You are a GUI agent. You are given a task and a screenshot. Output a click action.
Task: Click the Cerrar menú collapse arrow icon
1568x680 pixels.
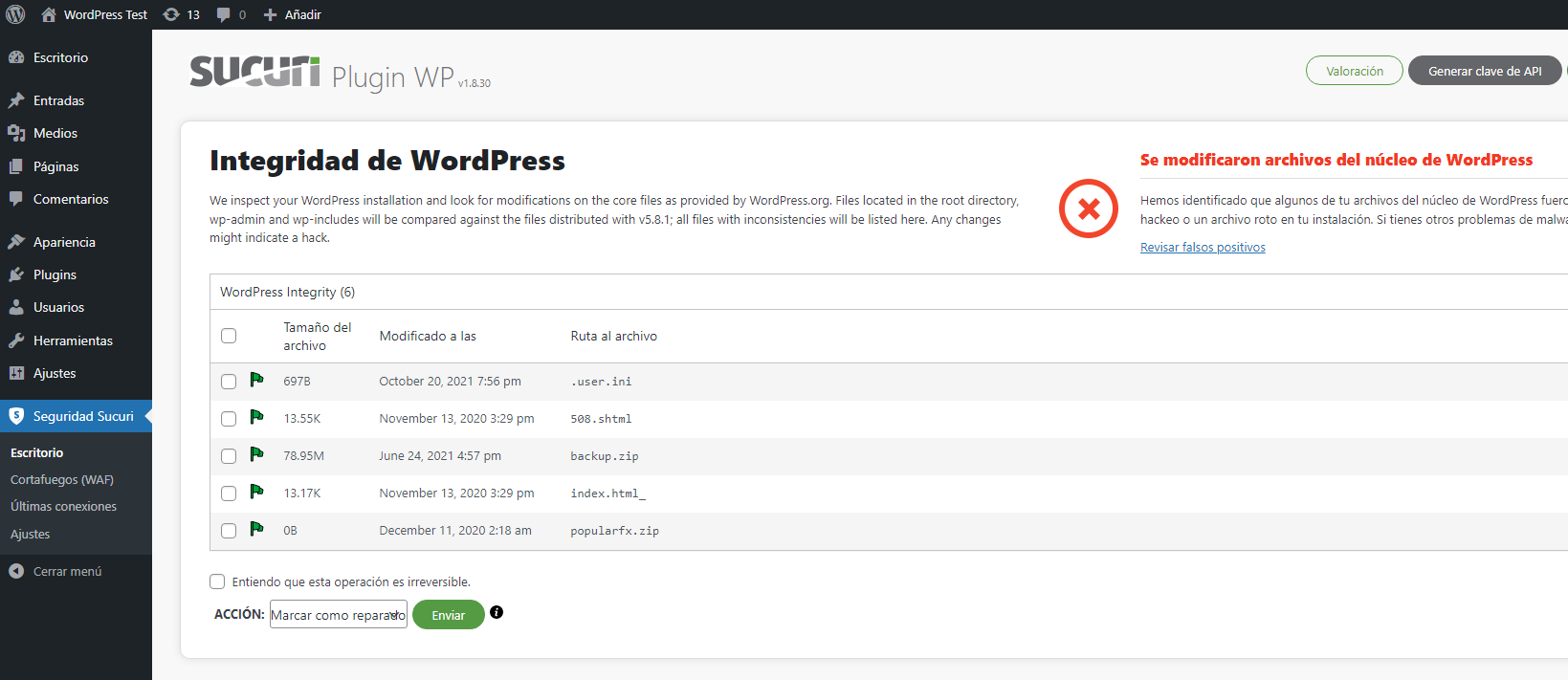click(16, 571)
